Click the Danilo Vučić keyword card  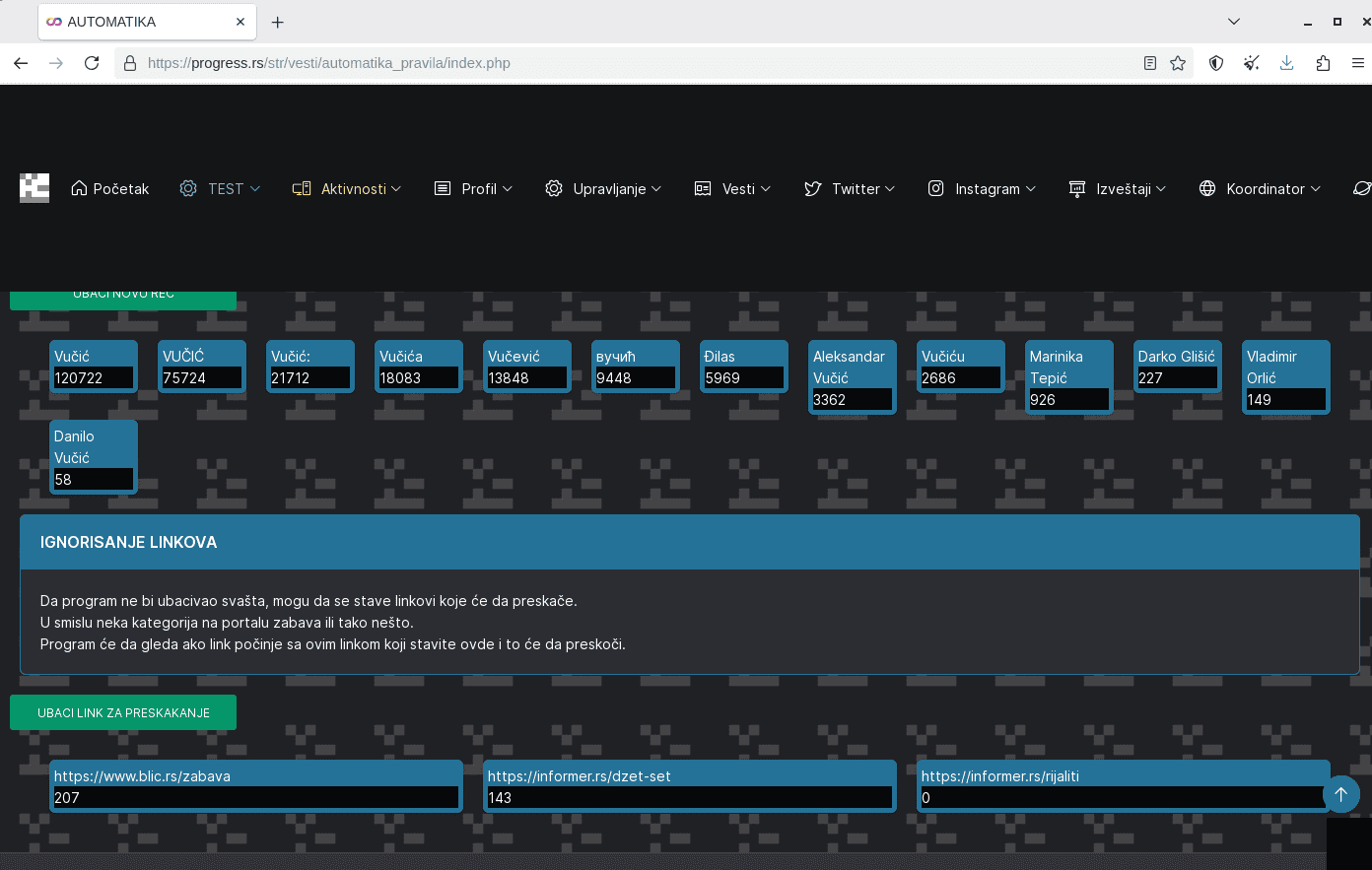coord(94,457)
